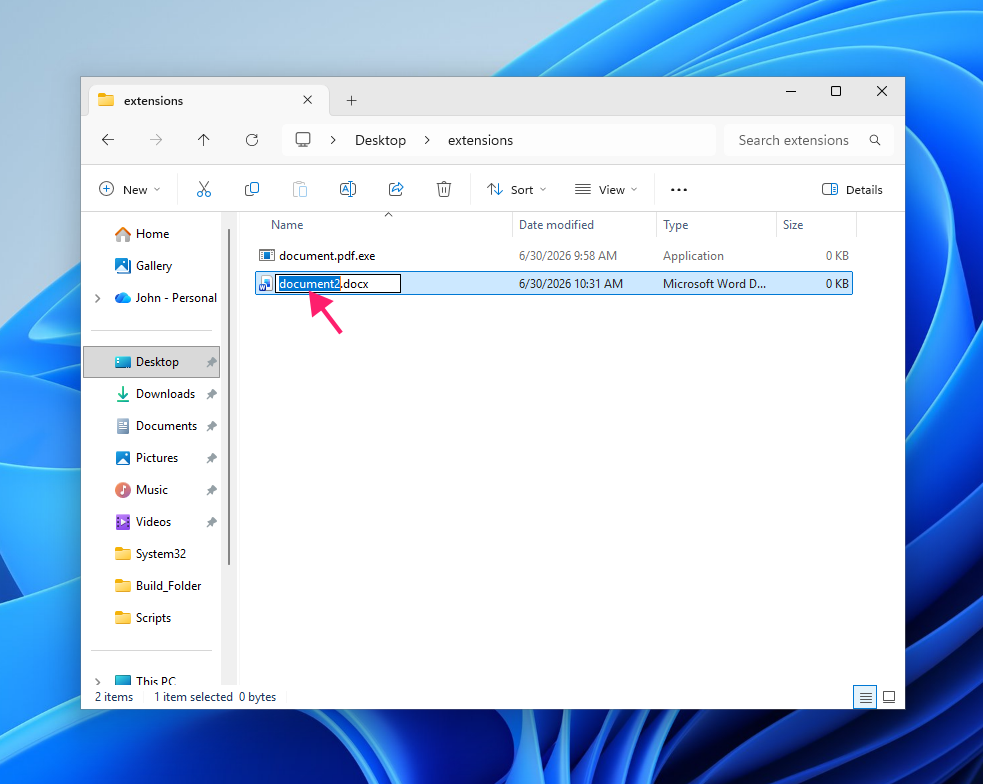Open the Sort dropdown menu
983x784 pixels.
[517, 189]
